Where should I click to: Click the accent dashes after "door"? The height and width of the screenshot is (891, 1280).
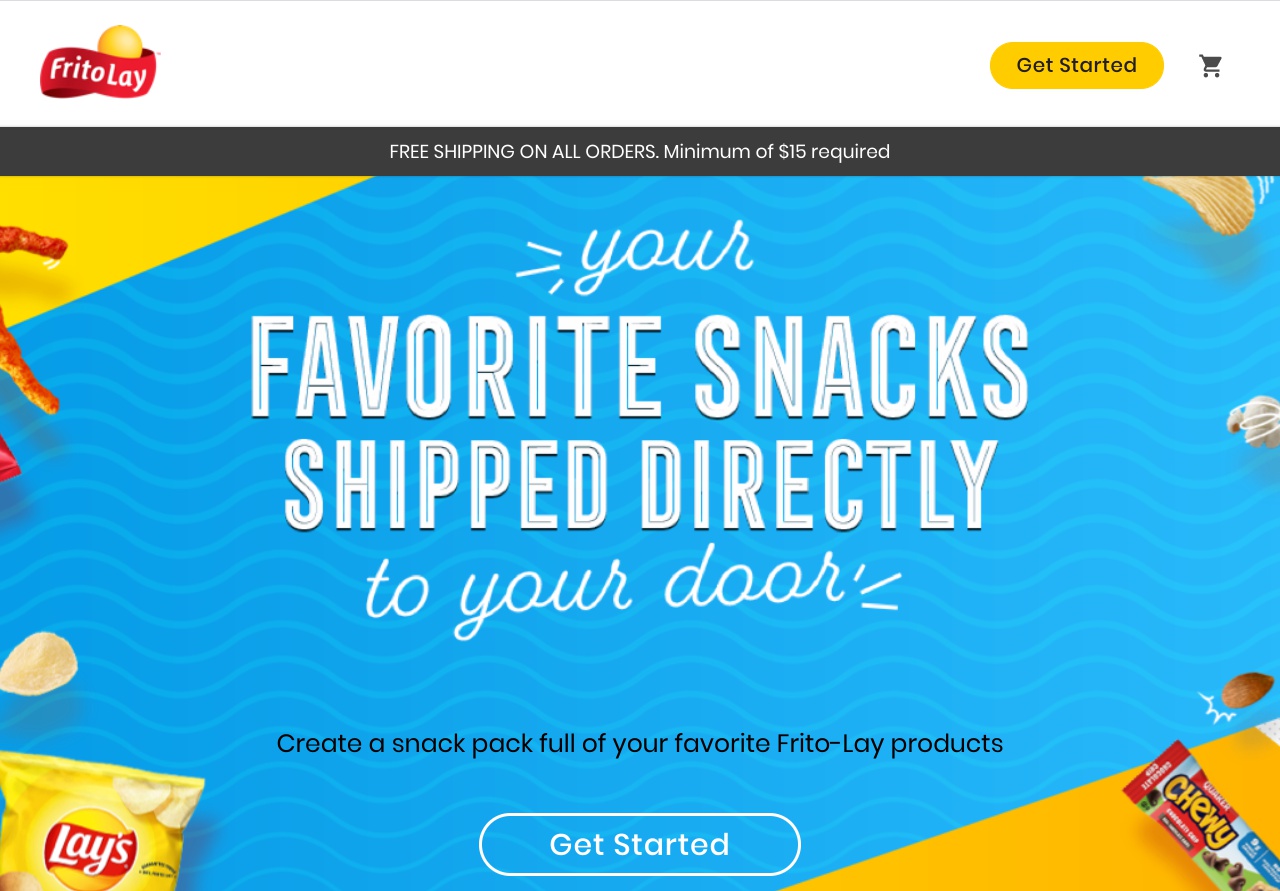point(878,590)
